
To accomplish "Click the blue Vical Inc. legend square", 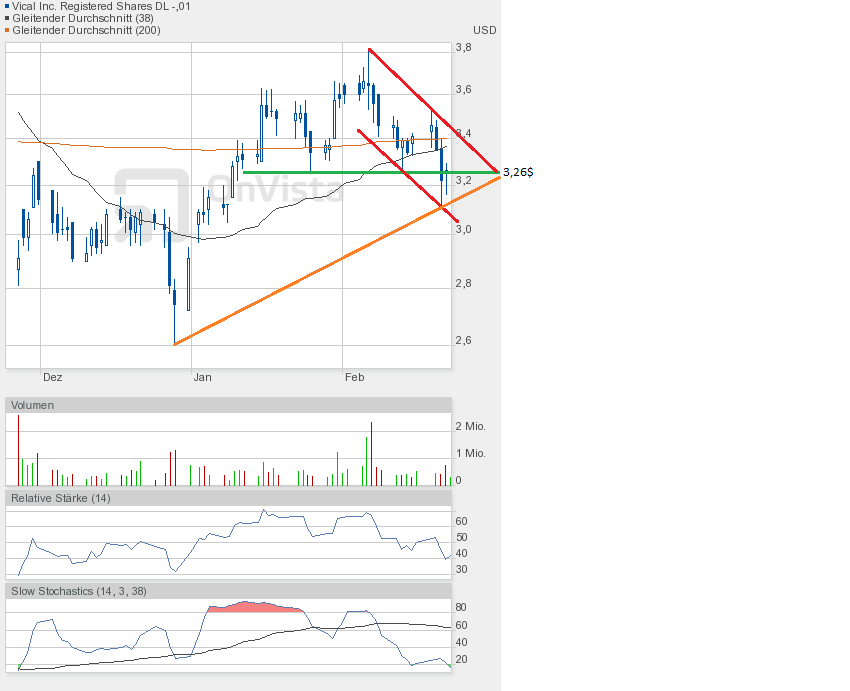I will point(8,6).
